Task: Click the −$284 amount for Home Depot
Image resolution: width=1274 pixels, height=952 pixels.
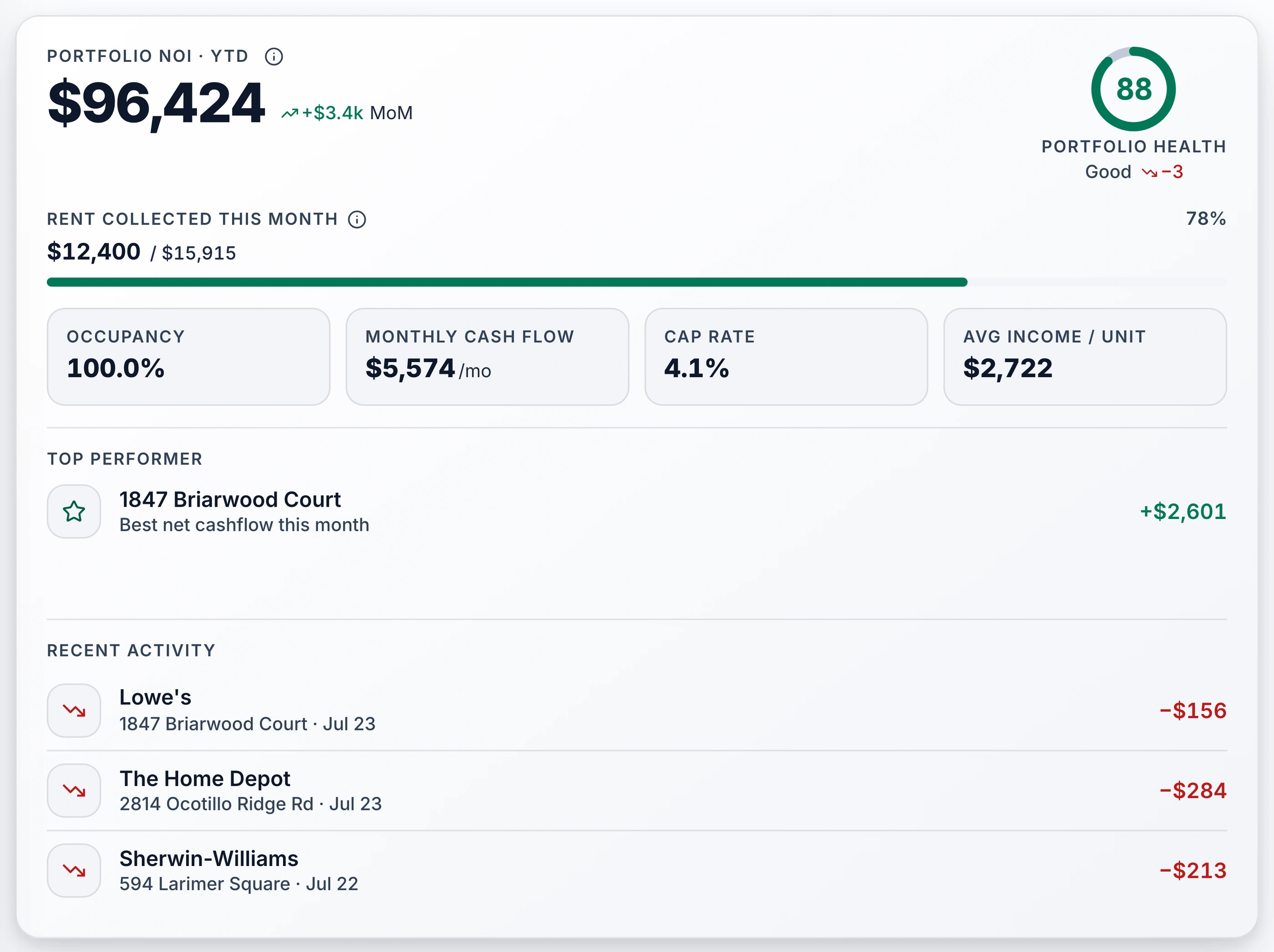Action: [1193, 791]
